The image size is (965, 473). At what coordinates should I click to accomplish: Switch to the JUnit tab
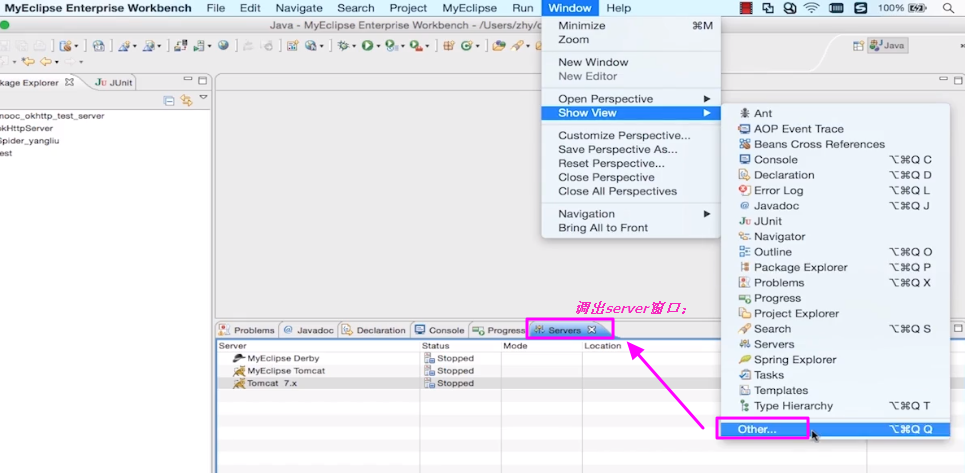pyautogui.click(x=114, y=82)
